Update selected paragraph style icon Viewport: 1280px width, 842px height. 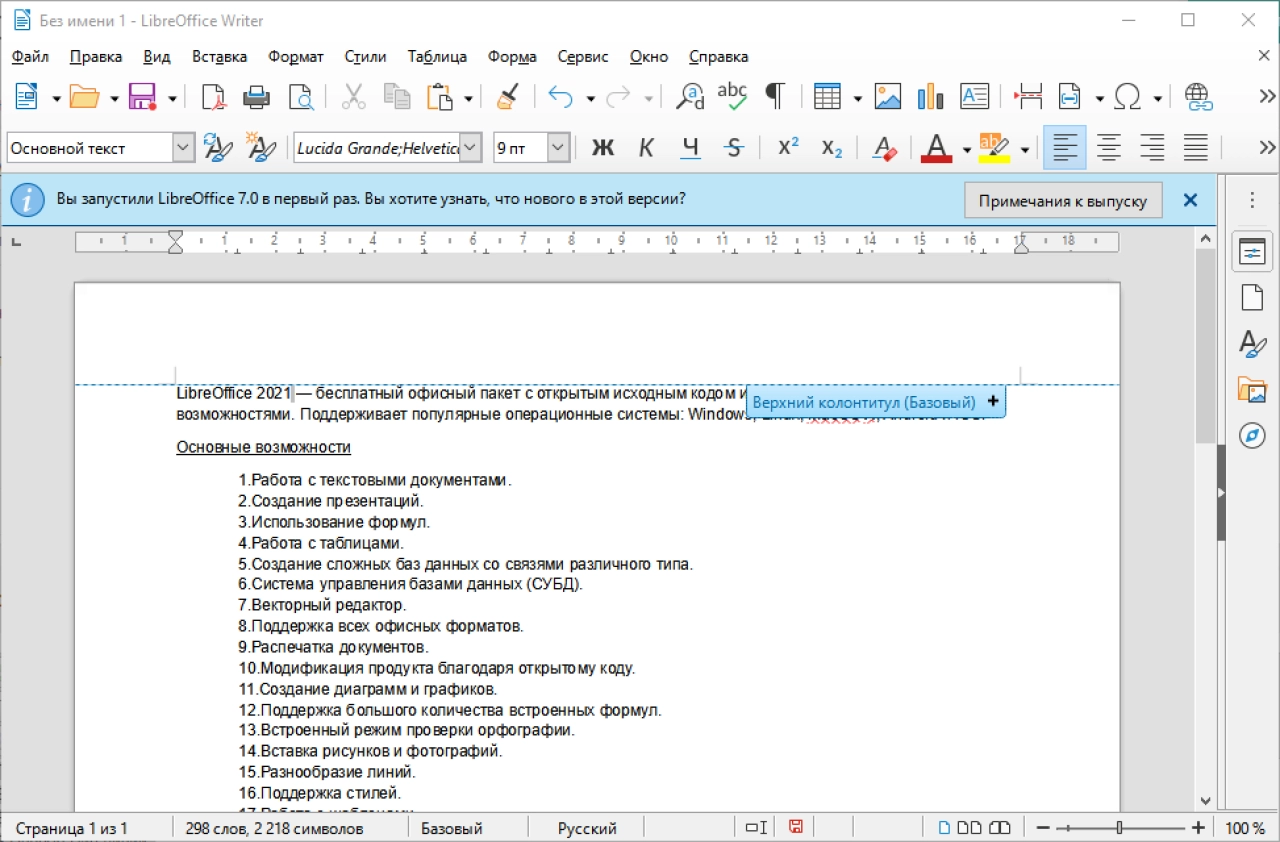coord(218,148)
